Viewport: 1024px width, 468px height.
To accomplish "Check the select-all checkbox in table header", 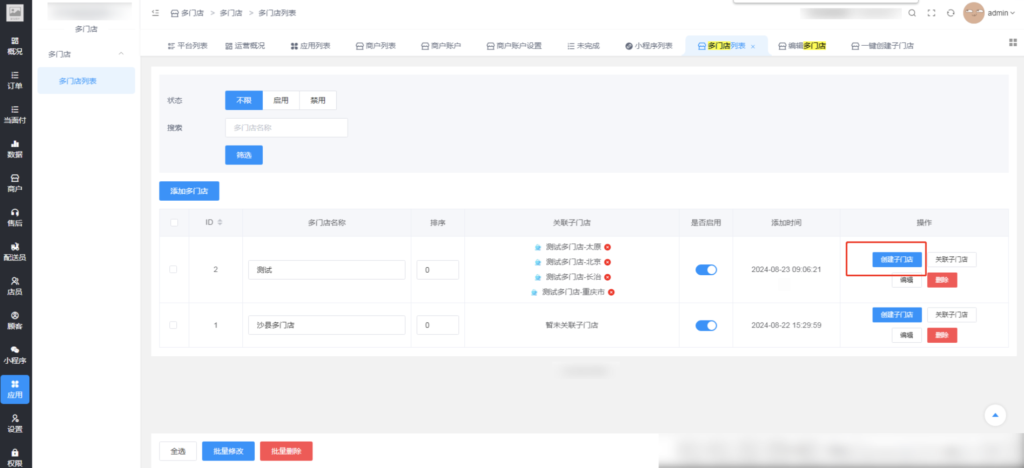I will [x=174, y=223].
